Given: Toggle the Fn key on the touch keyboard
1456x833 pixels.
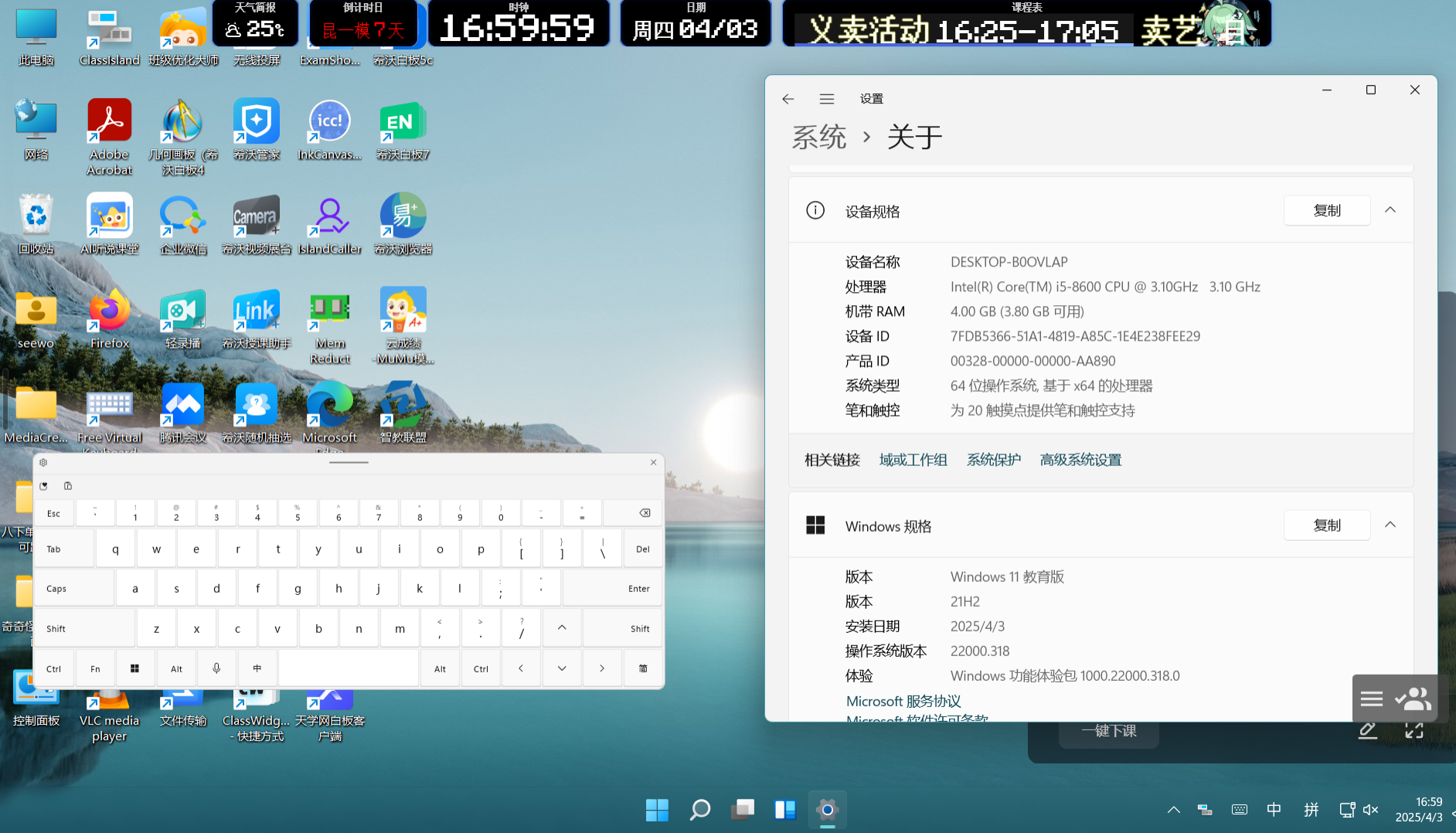Looking at the screenshot, I should (95, 668).
